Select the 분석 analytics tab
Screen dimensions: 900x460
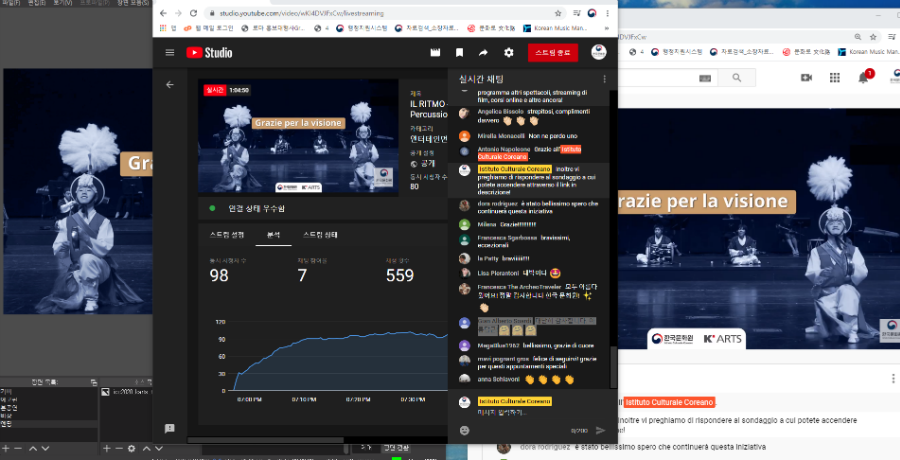(x=273, y=235)
